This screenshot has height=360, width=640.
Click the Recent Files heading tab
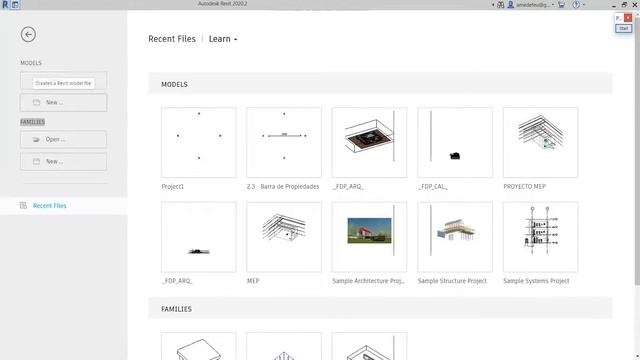click(172, 39)
